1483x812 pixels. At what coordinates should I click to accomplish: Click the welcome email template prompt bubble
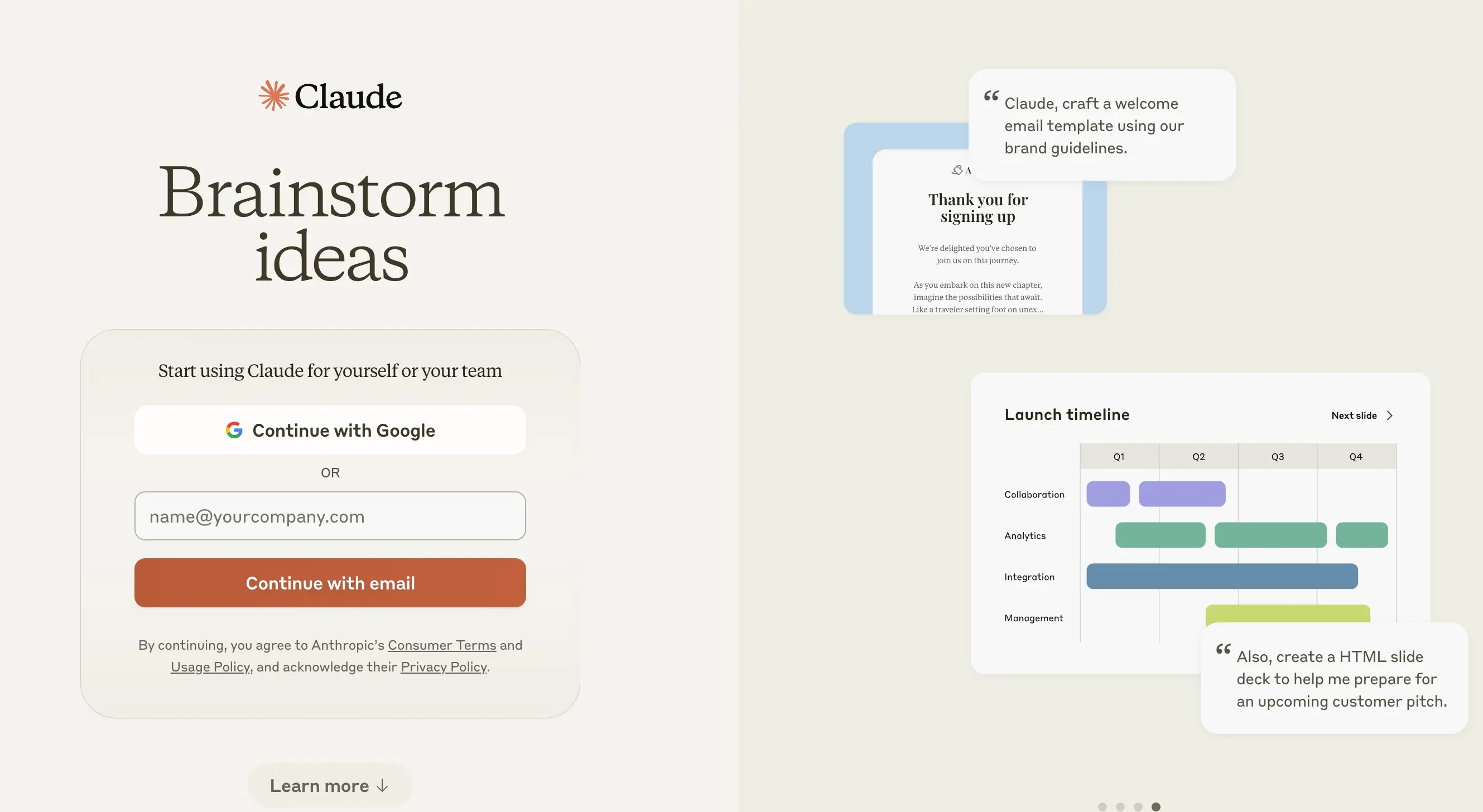[1102, 125]
